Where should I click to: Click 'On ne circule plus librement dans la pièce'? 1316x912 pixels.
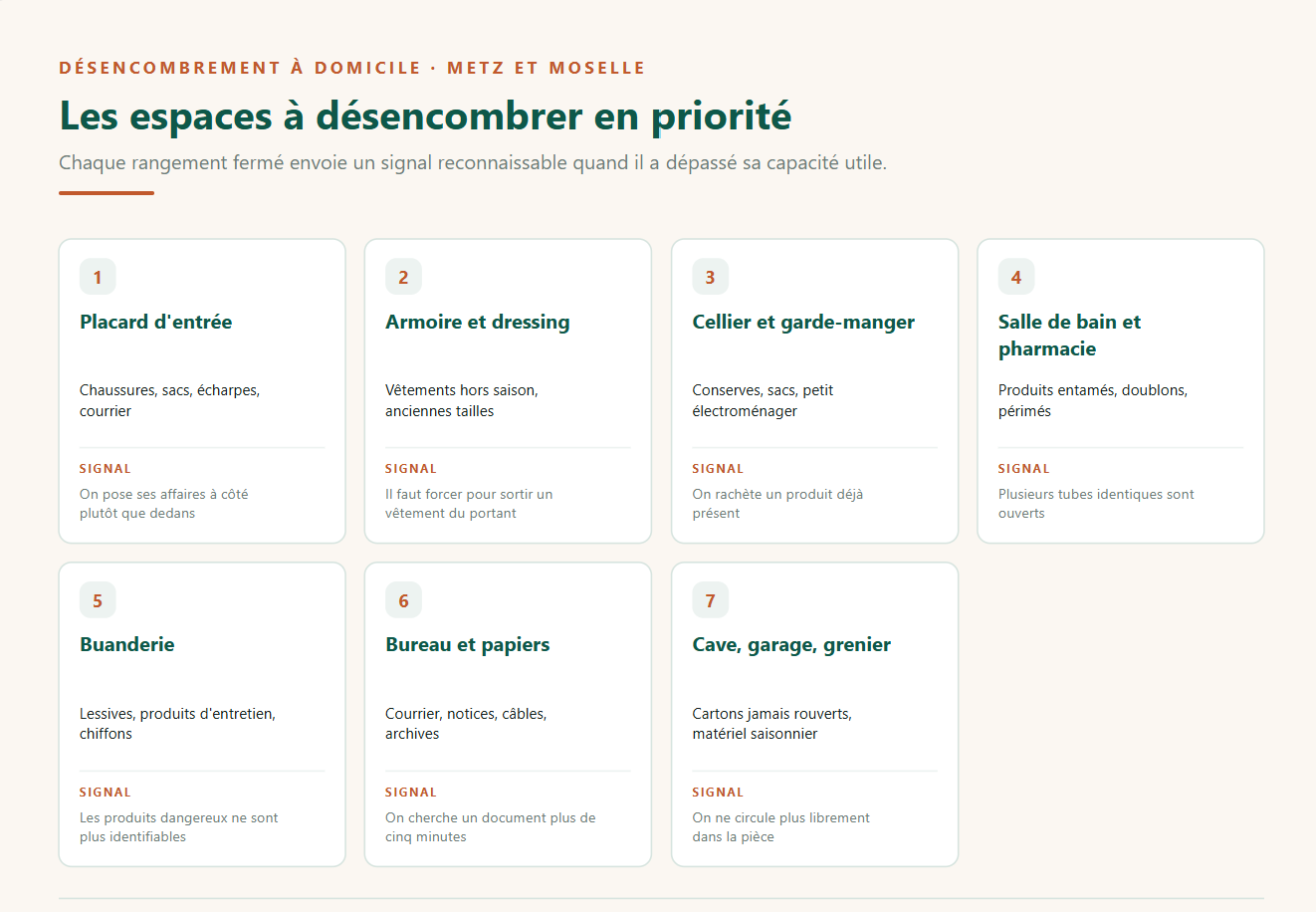(781, 827)
